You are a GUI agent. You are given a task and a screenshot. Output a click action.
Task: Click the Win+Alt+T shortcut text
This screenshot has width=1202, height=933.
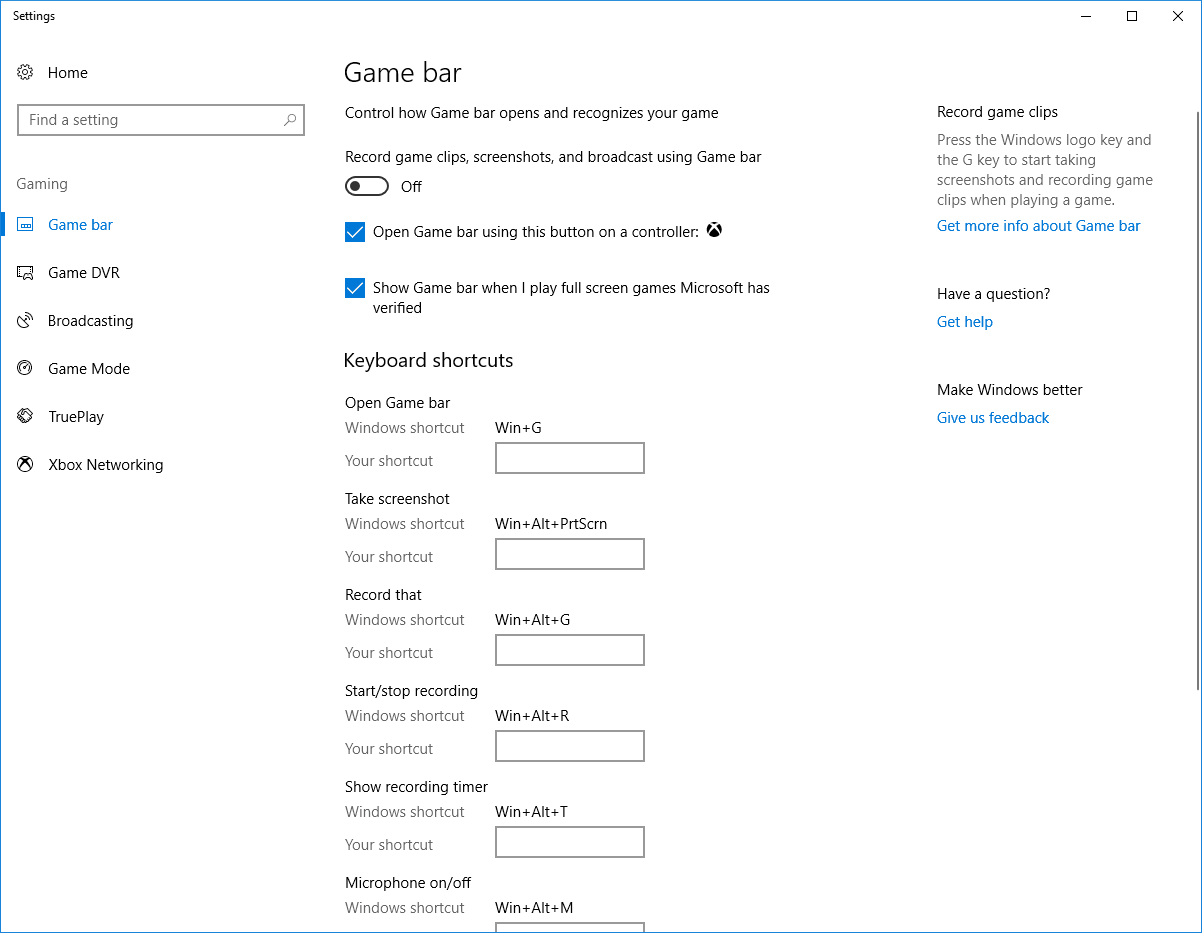(x=531, y=812)
